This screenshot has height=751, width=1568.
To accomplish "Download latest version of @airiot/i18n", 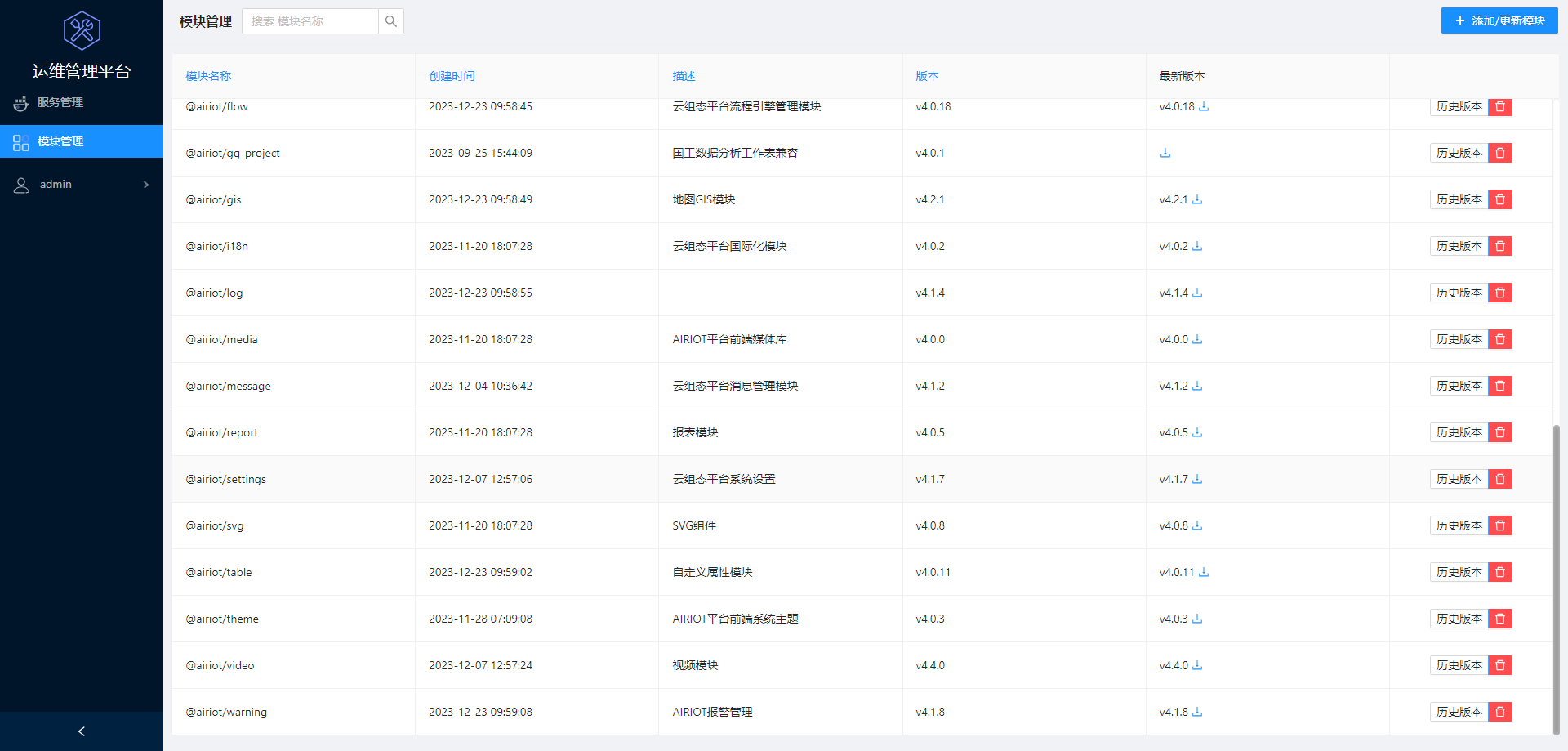I will pyautogui.click(x=1197, y=246).
